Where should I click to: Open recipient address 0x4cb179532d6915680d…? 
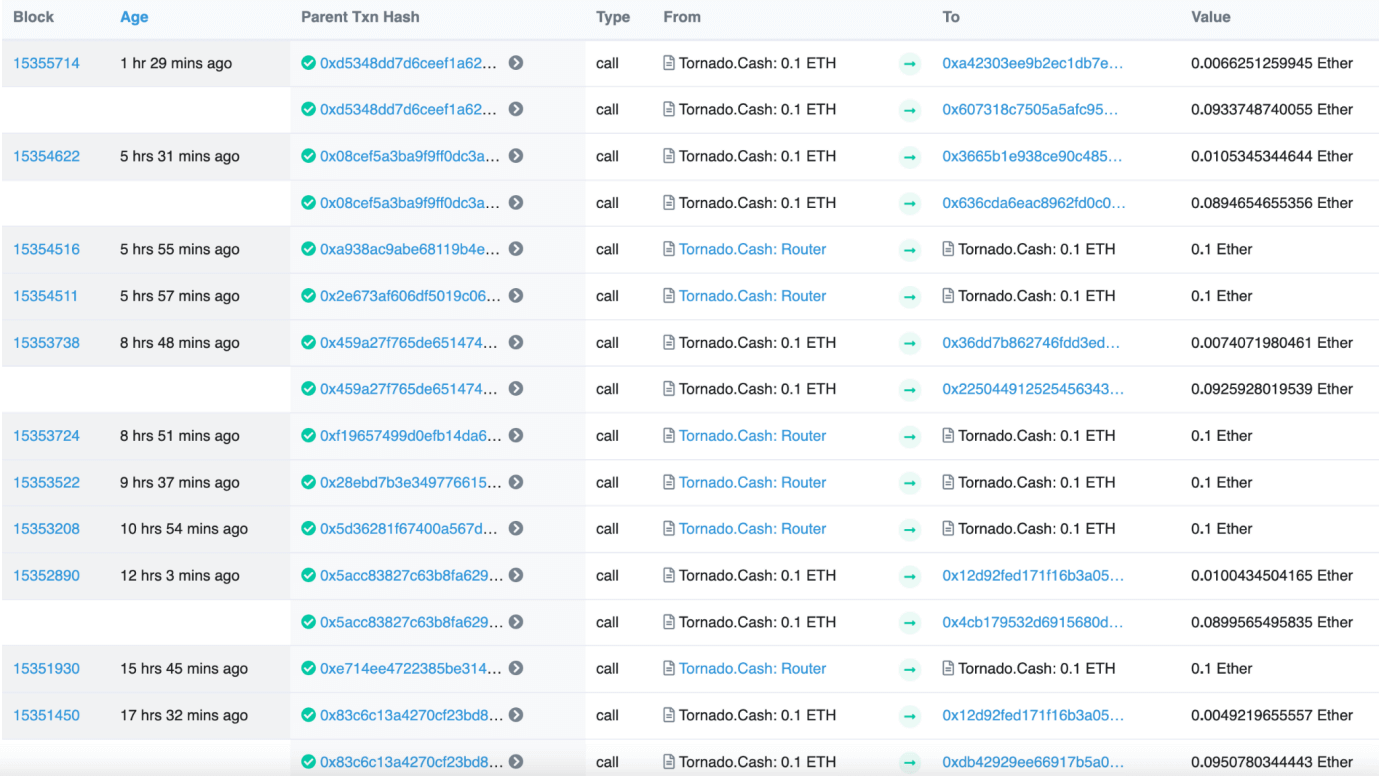(x=1033, y=622)
